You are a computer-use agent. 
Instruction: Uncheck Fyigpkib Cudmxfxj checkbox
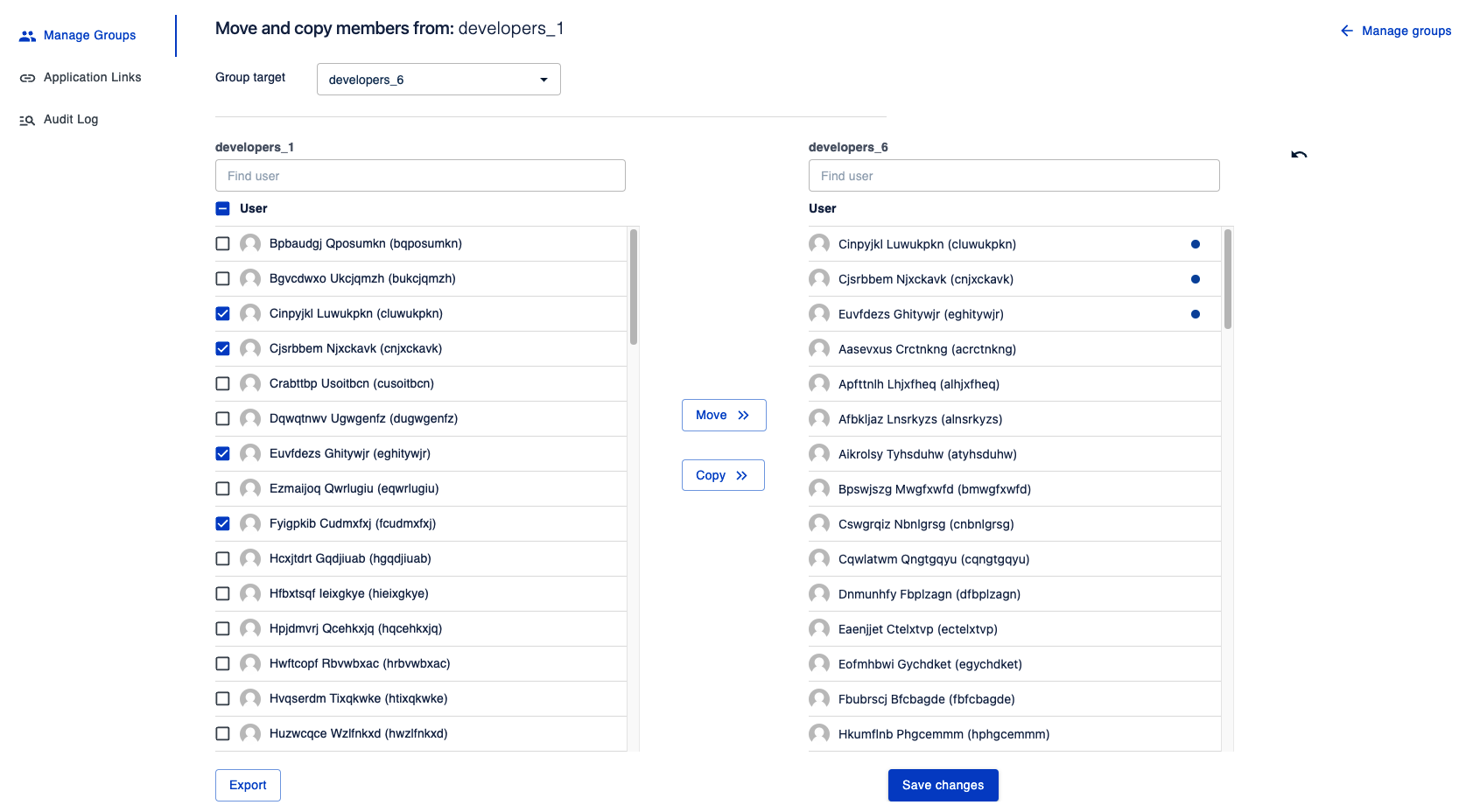point(222,523)
